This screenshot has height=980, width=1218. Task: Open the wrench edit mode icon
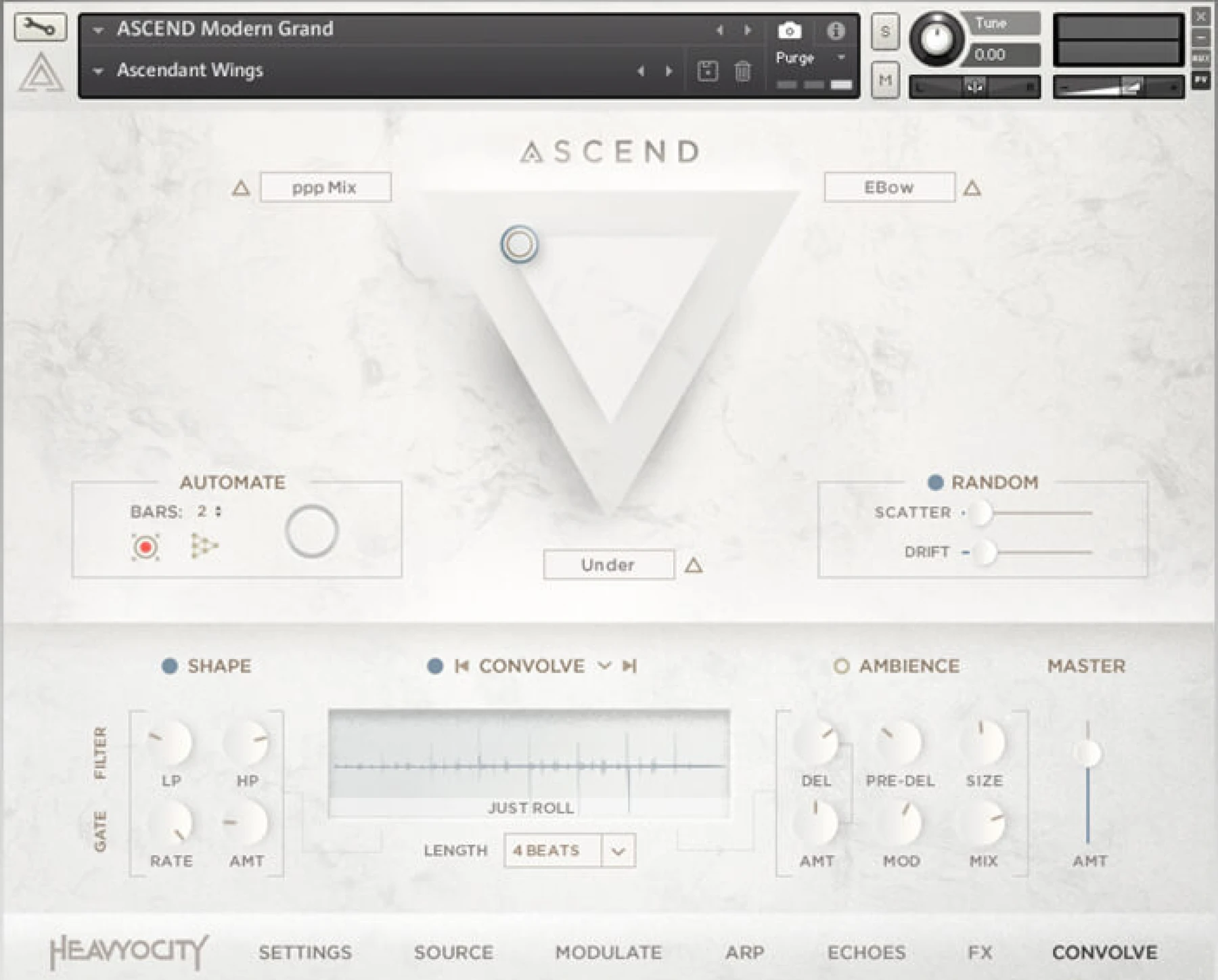pyautogui.click(x=40, y=28)
